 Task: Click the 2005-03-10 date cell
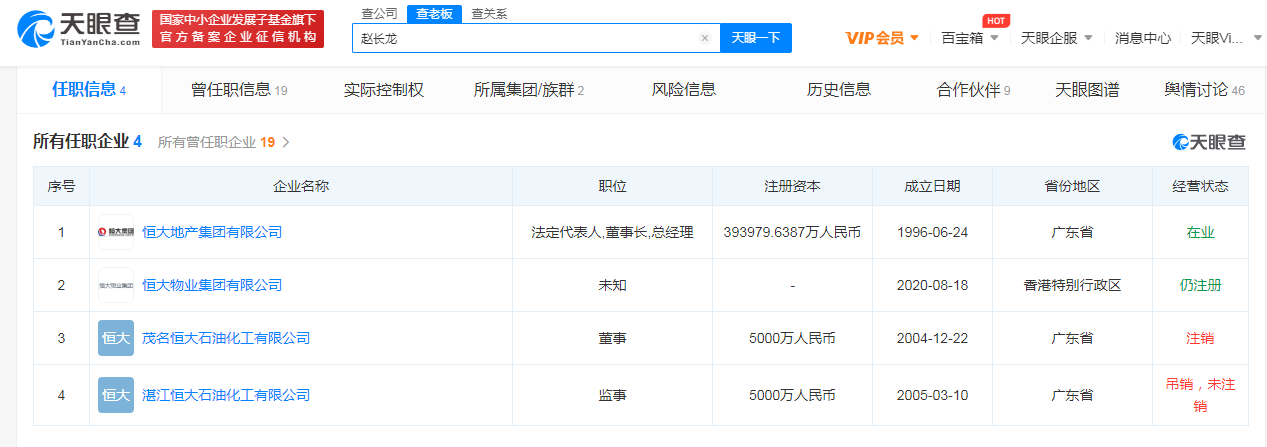click(932, 395)
